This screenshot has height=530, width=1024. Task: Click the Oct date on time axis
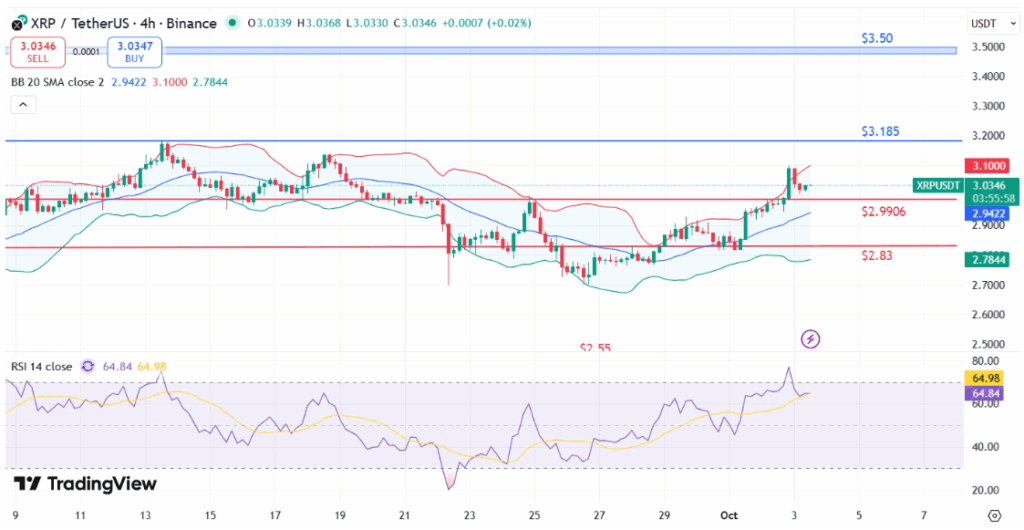point(731,515)
